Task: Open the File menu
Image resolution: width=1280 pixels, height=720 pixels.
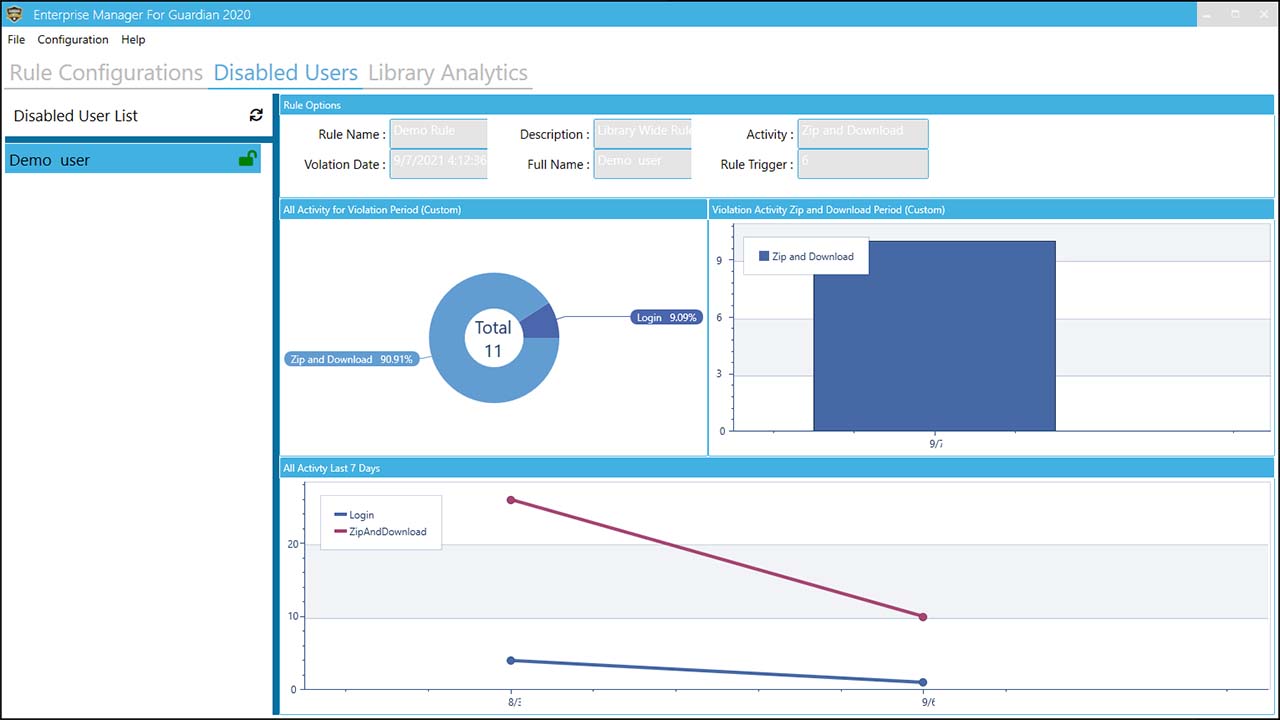Action: pyautogui.click(x=16, y=40)
